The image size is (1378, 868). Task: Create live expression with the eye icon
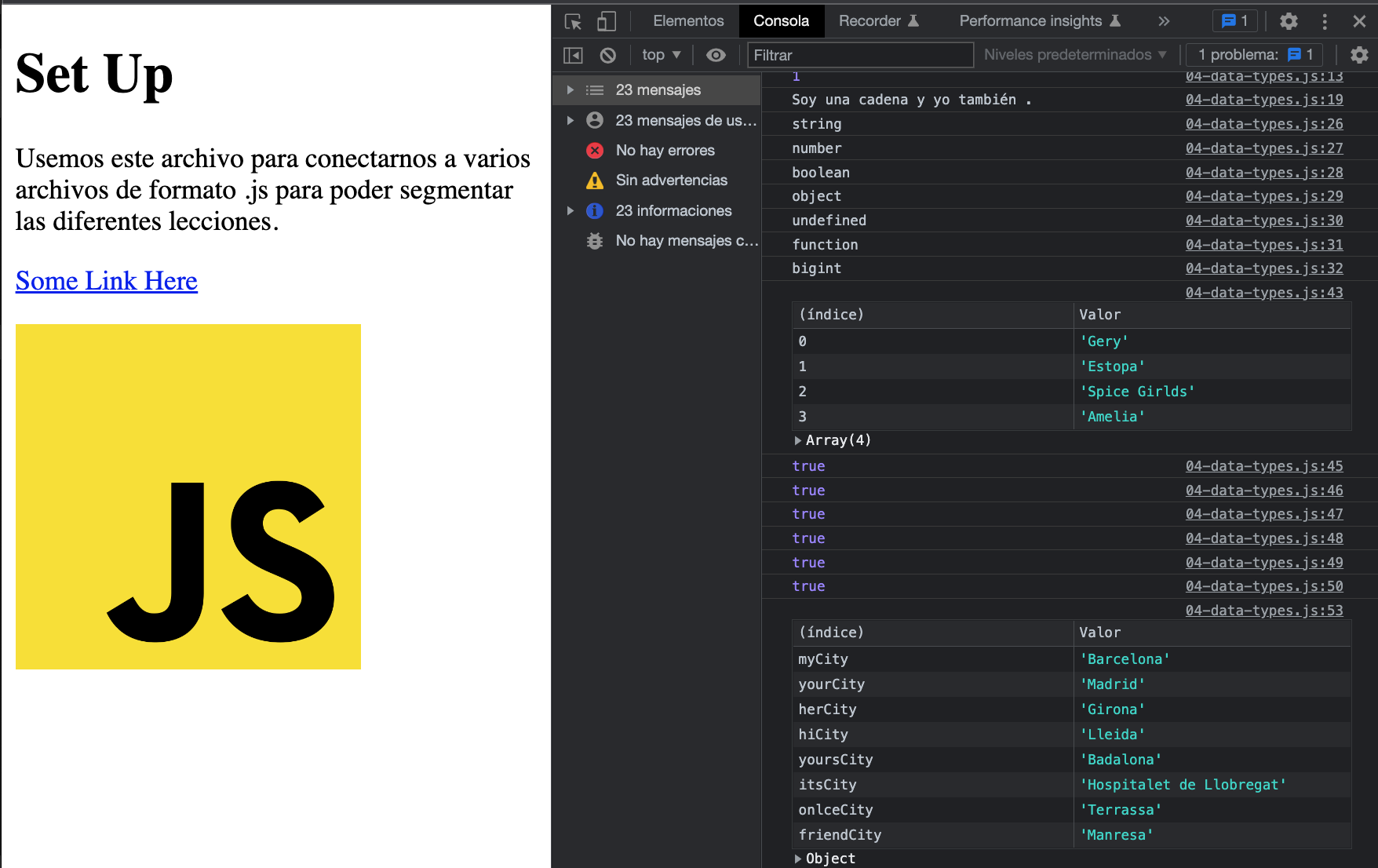point(716,55)
